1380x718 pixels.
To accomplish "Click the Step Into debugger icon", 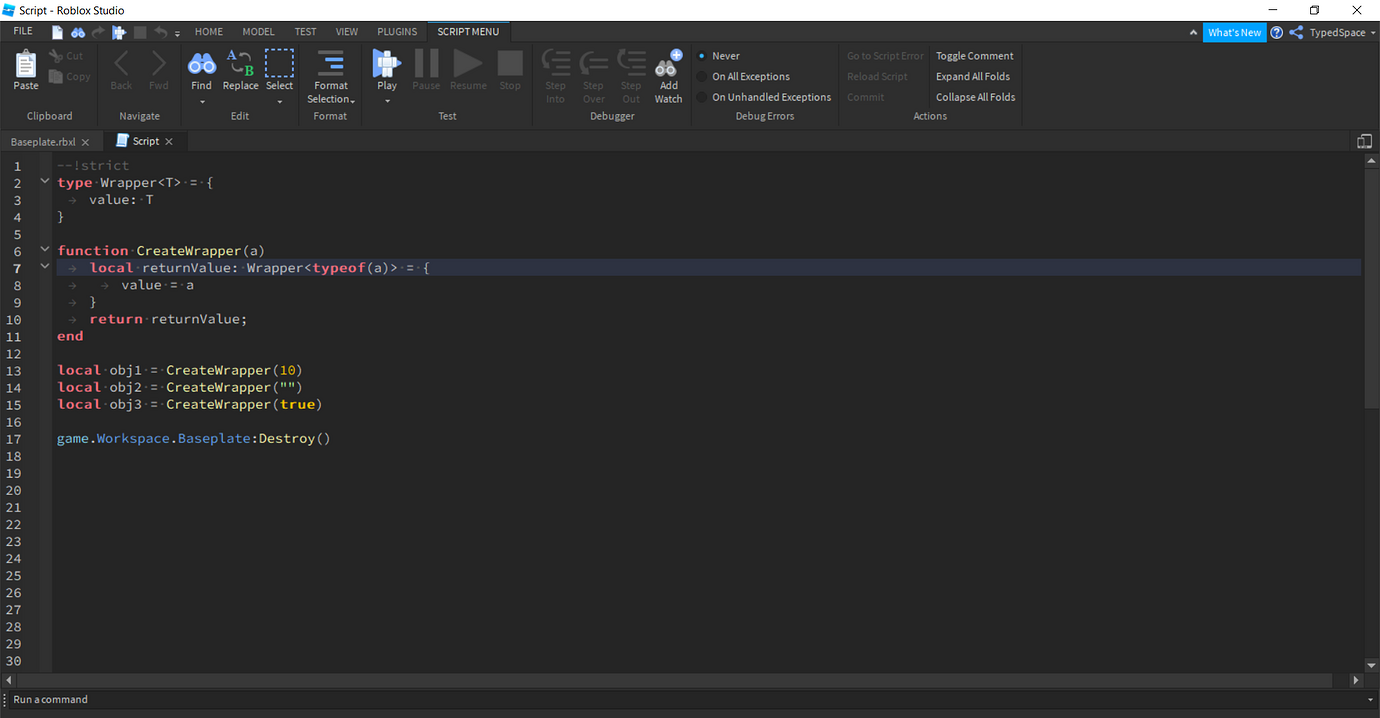I will pos(556,70).
